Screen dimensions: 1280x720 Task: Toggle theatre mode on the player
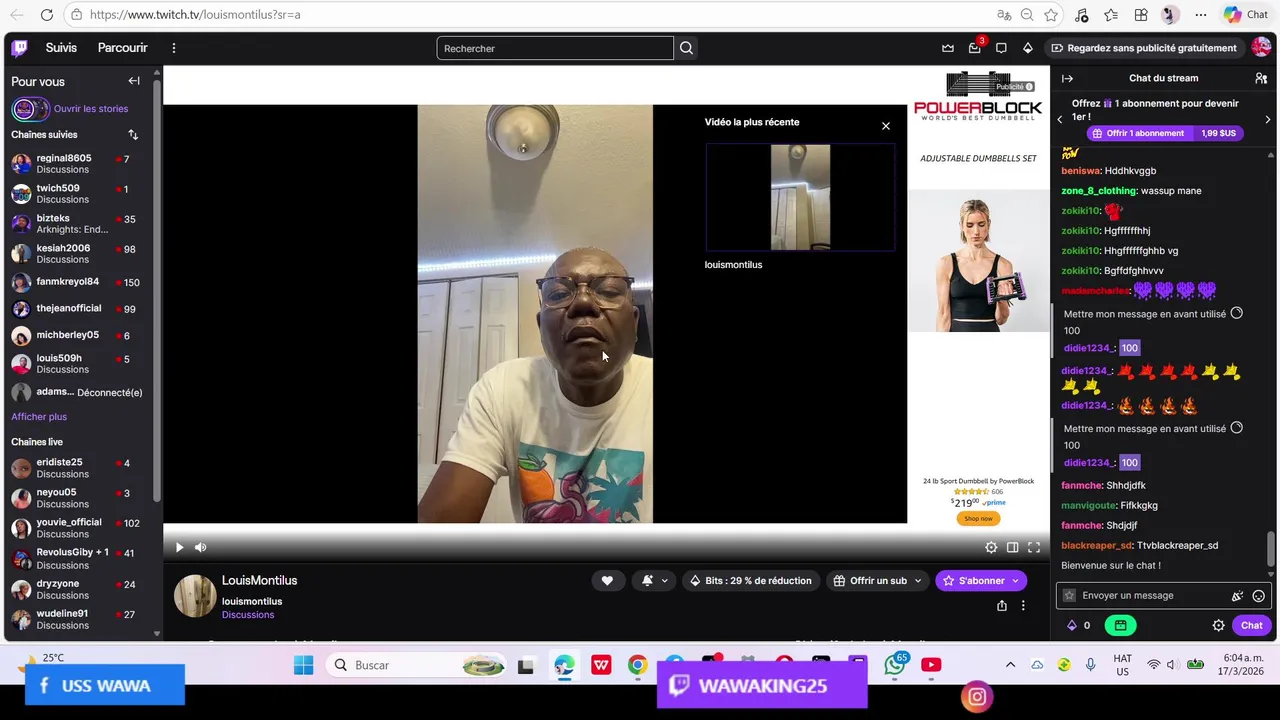[1013, 547]
